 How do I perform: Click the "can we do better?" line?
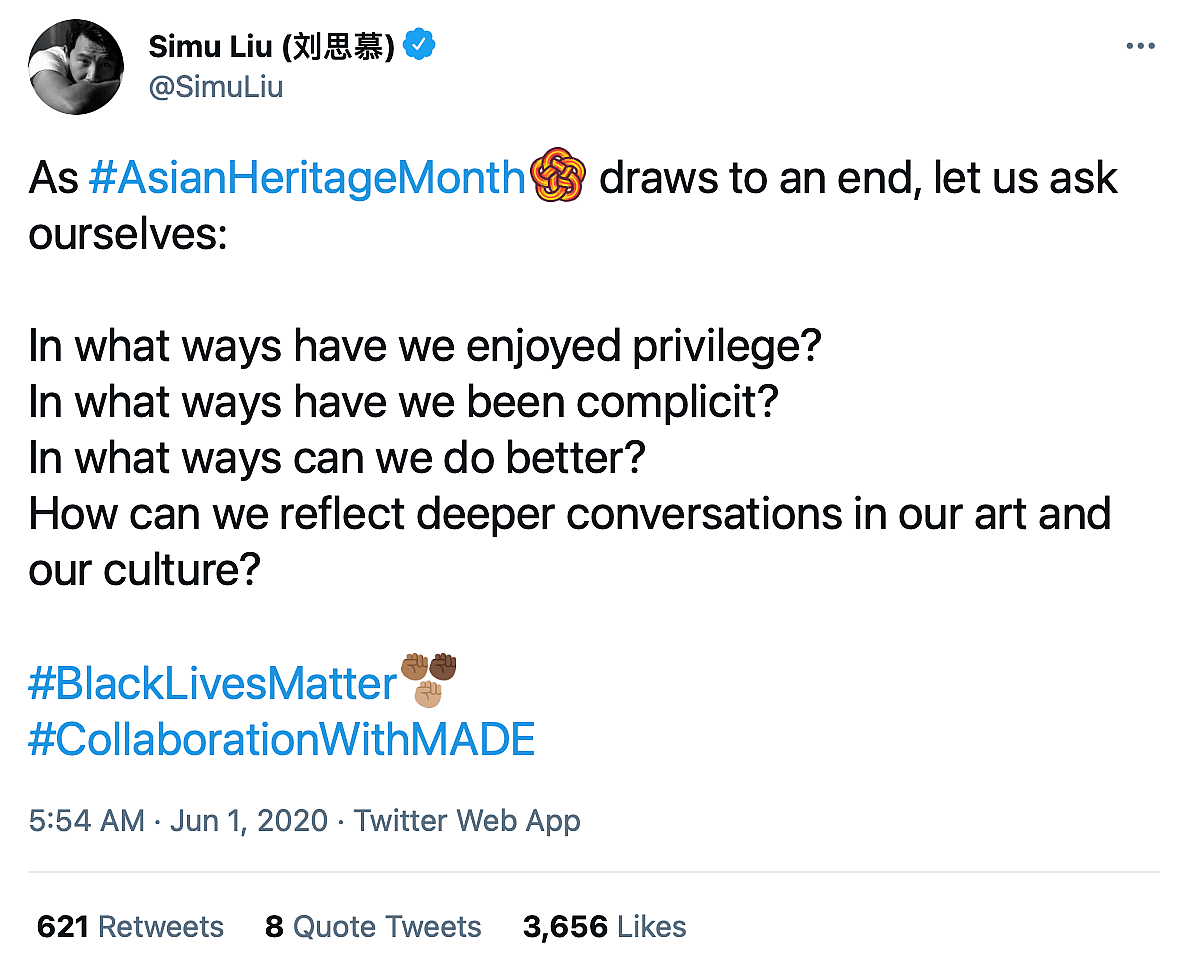coord(337,459)
